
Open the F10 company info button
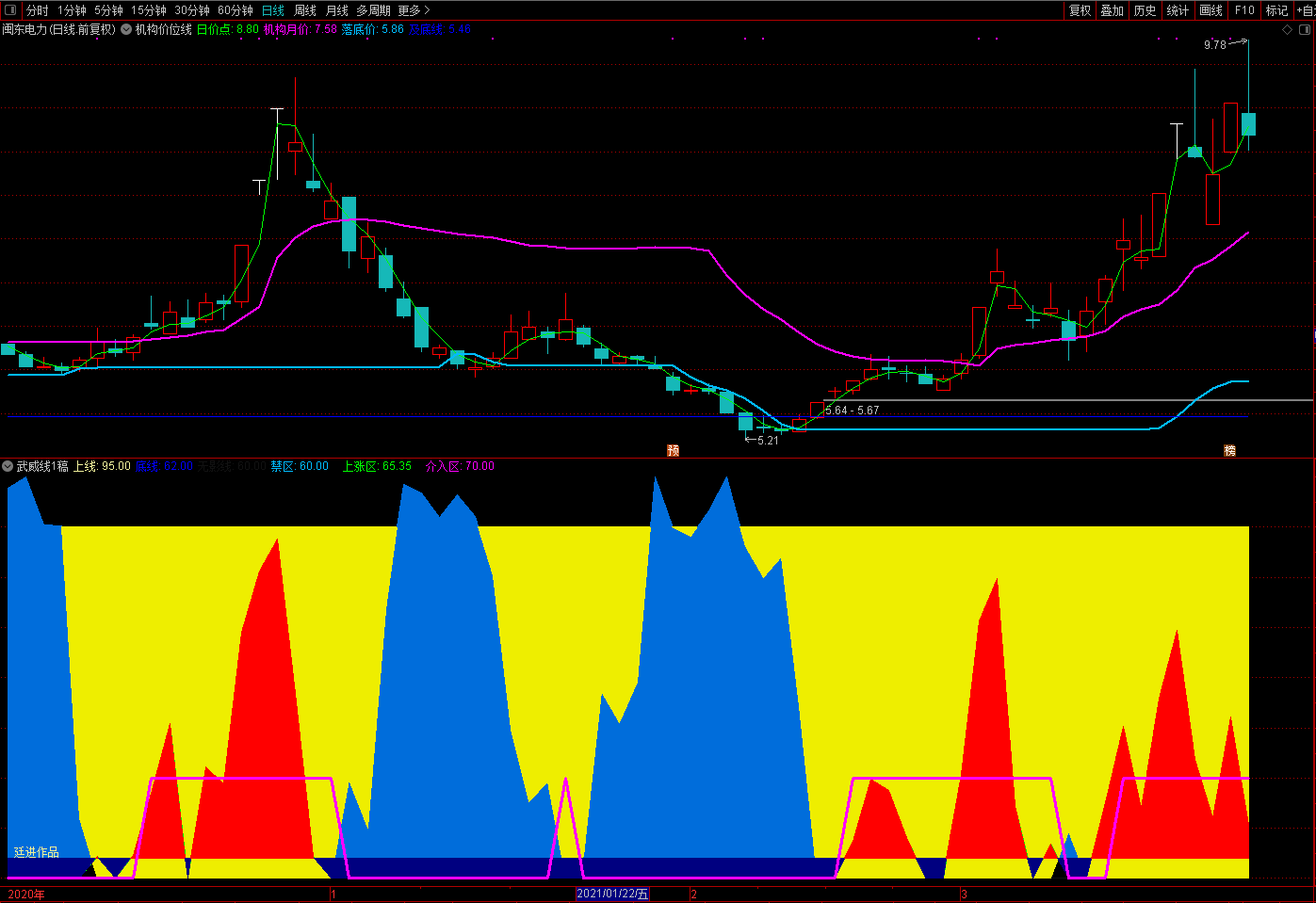(x=1244, y=10)
